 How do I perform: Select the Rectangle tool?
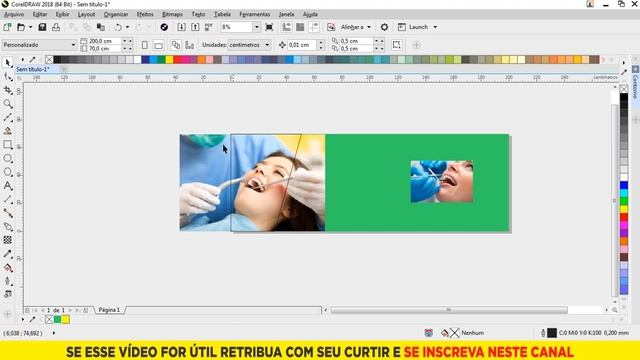pos(7,144)
